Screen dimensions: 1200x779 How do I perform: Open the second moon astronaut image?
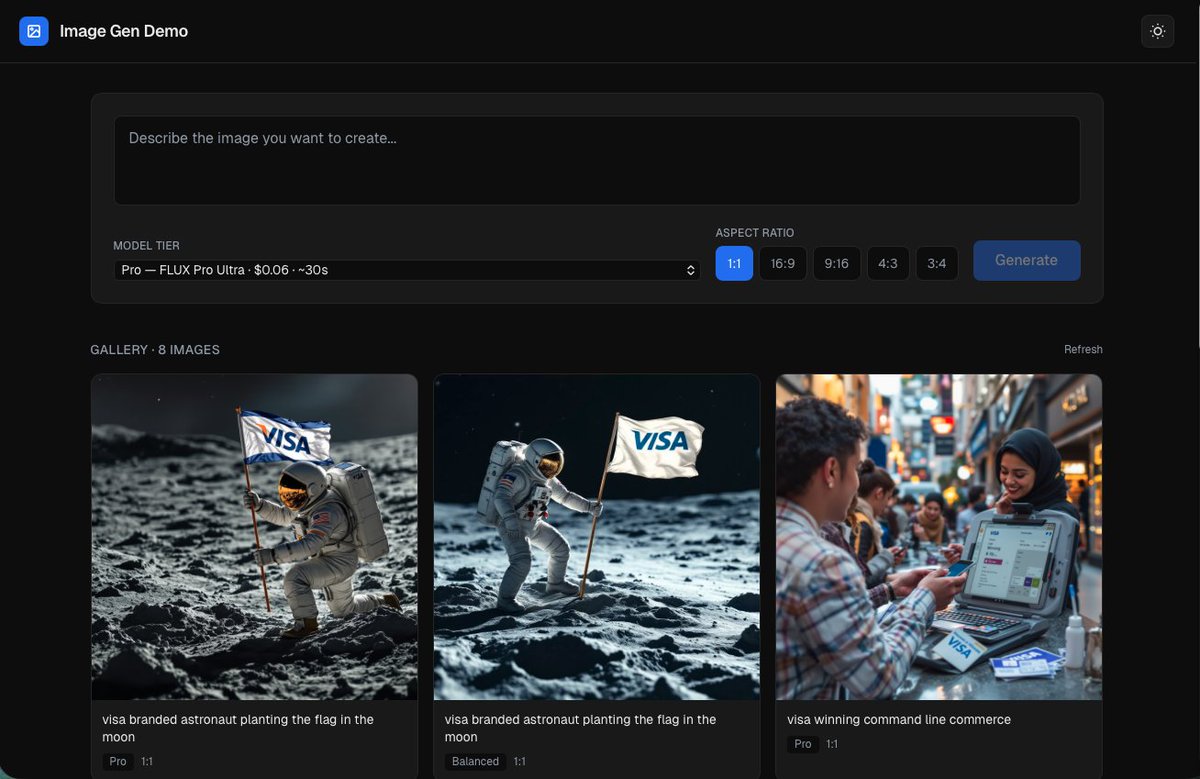click(596, 537)
